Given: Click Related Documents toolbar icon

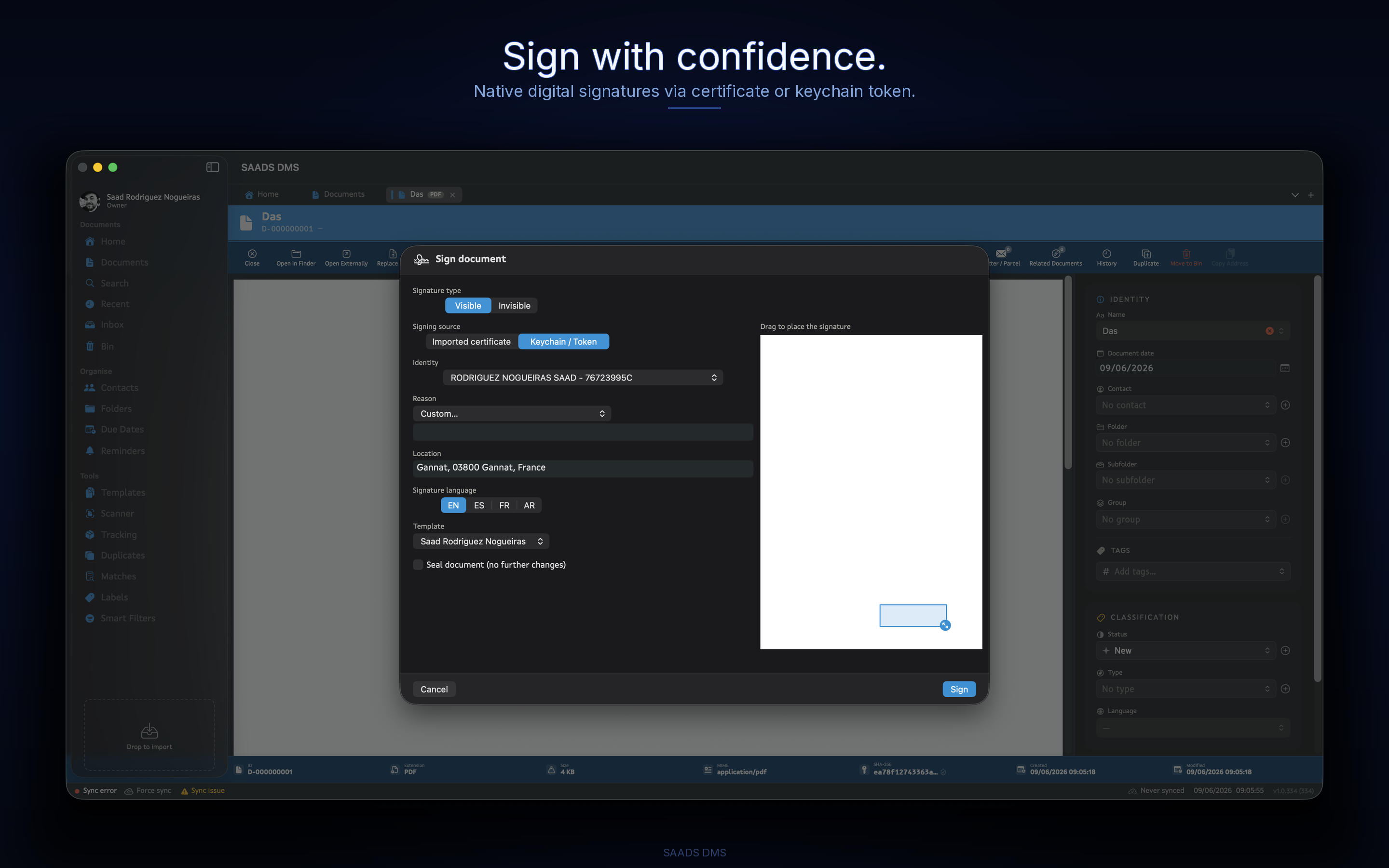Looking at the screenshot, I should pos(1056,257).
